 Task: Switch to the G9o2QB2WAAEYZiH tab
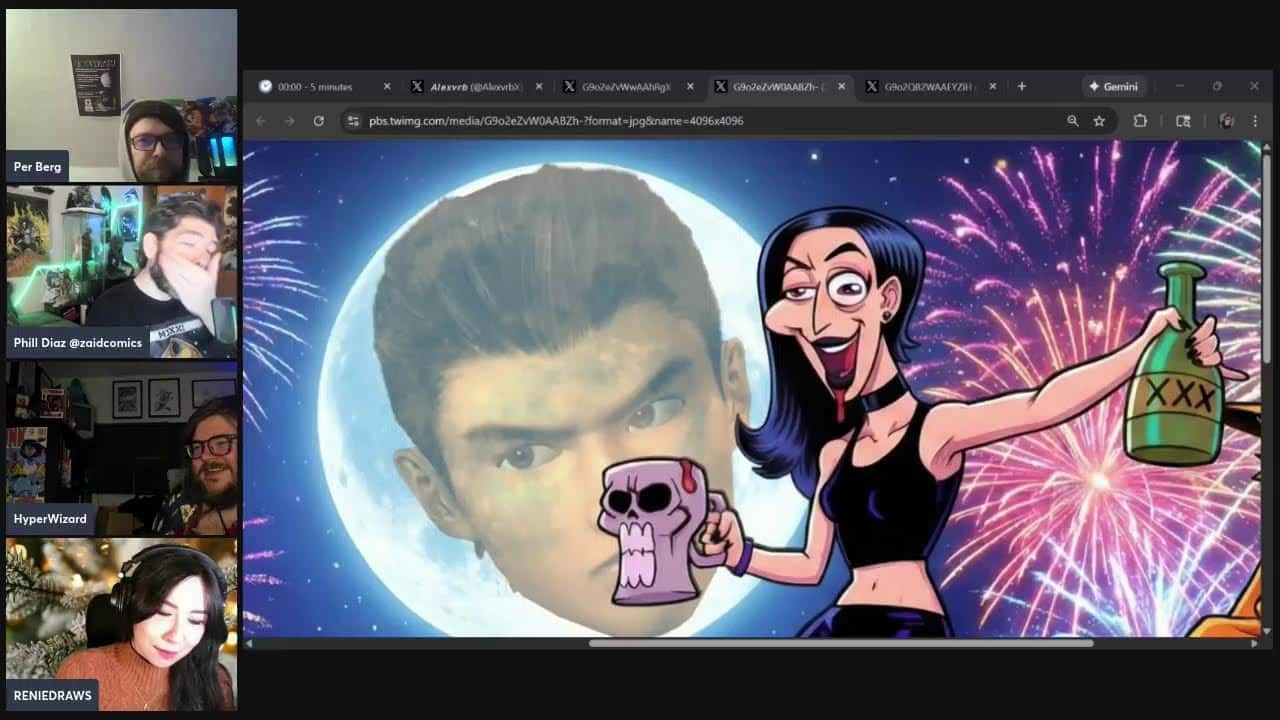click(x=925, y=87)
